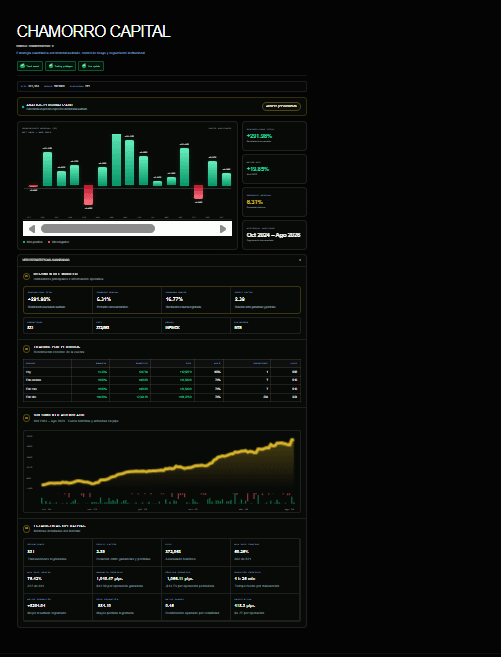This screenshot has height=657, width=501.
Task: Click the scrollbar left arrow under the monthly chart
Action: (32, 229)
